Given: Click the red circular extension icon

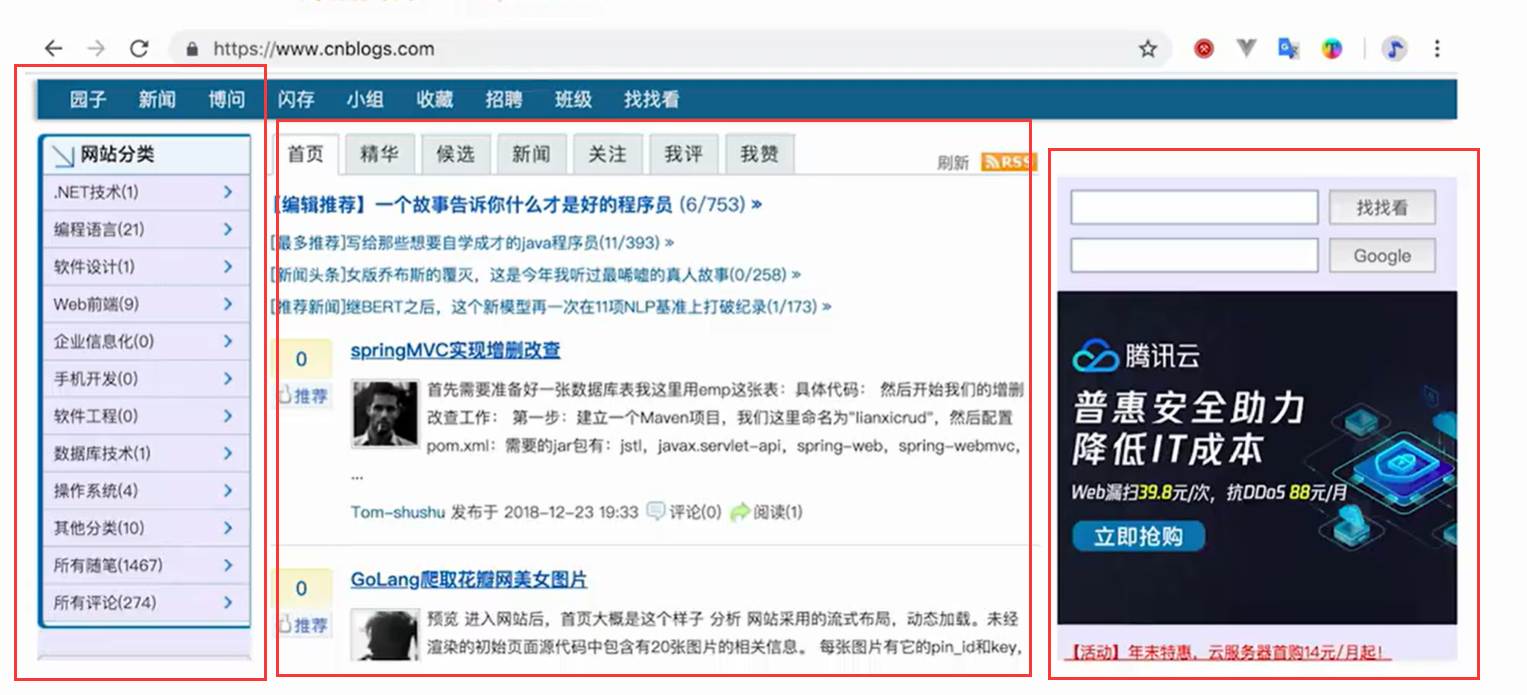Looking at the screenshot, I should coord(1204,48).
